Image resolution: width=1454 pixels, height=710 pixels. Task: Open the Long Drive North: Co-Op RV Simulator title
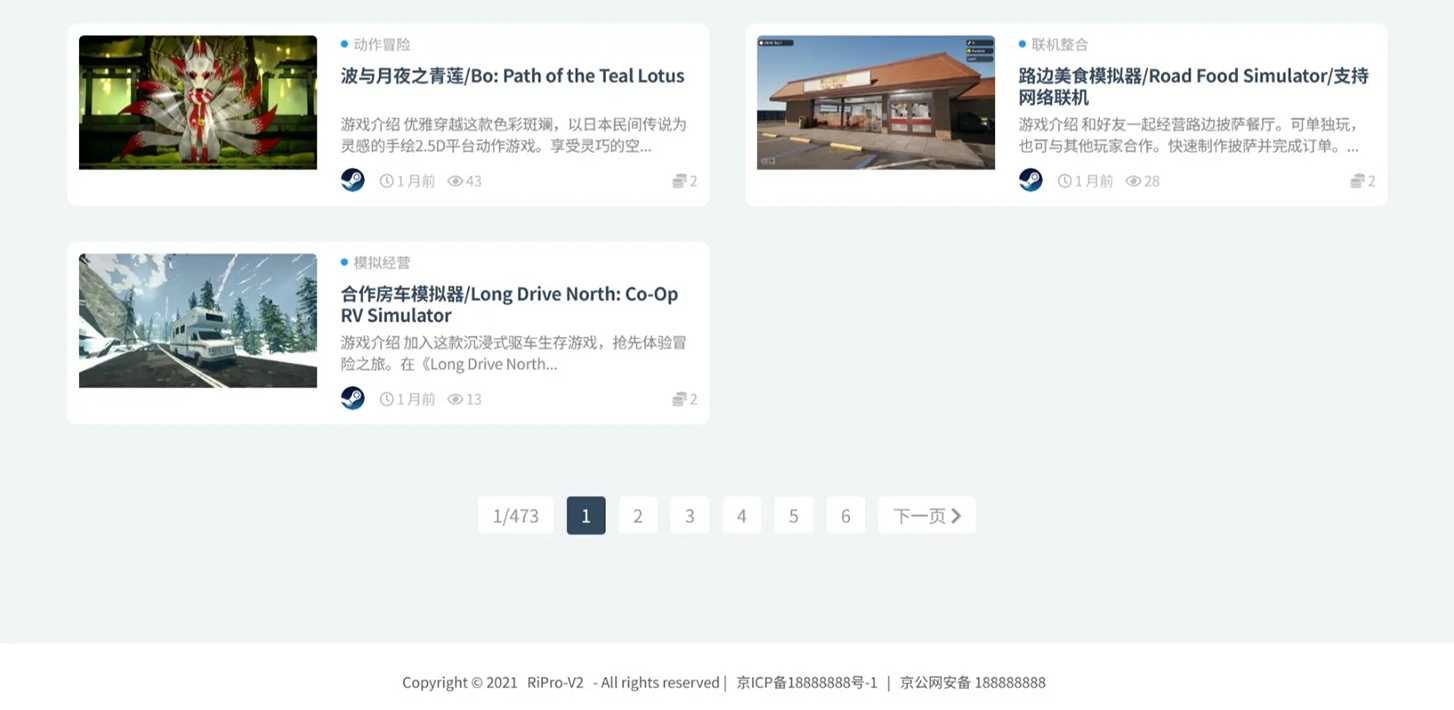tap(509, 304)
